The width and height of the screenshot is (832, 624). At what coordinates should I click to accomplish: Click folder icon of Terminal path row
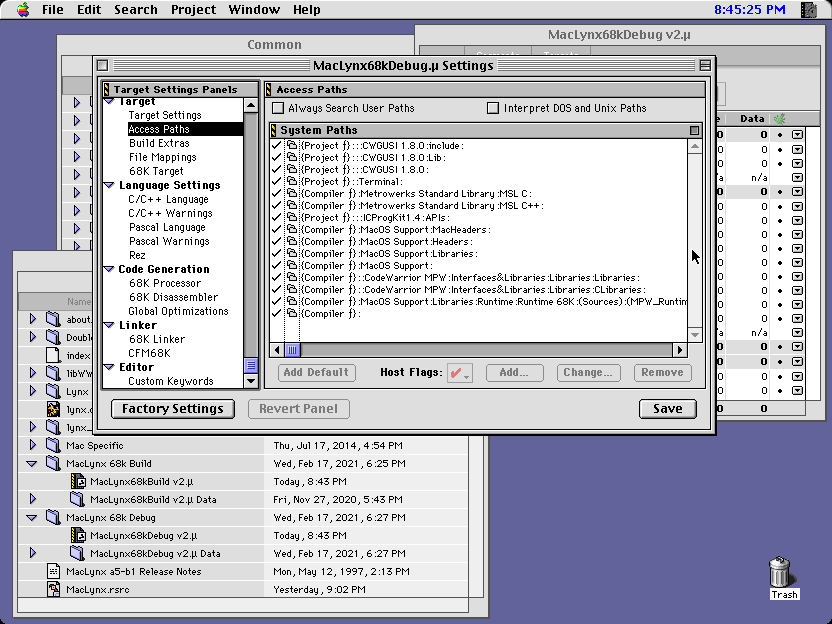[x=292, y=181]
